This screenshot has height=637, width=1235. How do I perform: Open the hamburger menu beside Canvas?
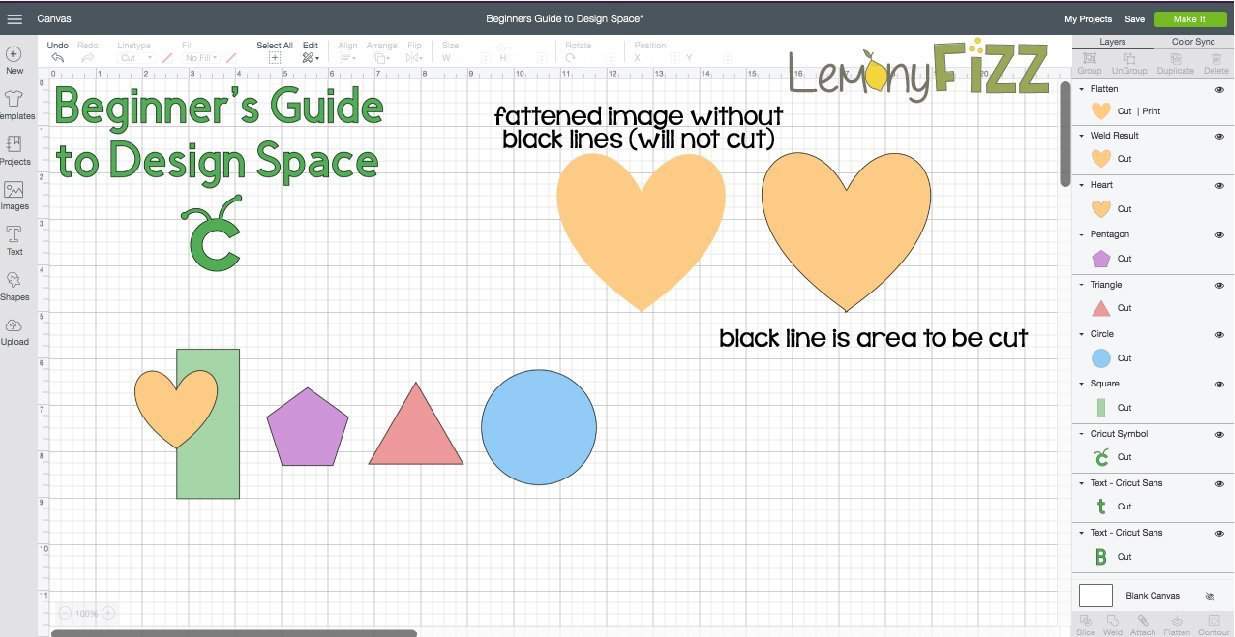(x=14, y=19)
